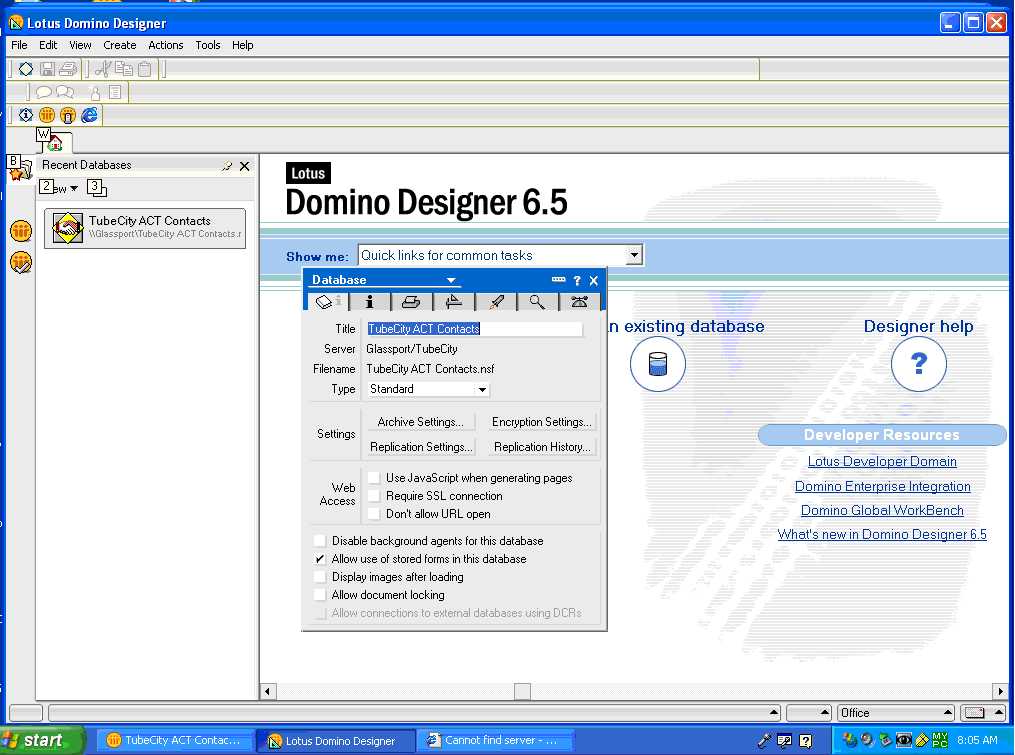Switch to the Advanced beanie tab
Image resolution: width=1015 pixels, height=755 pixels.
tap(579, 302)
